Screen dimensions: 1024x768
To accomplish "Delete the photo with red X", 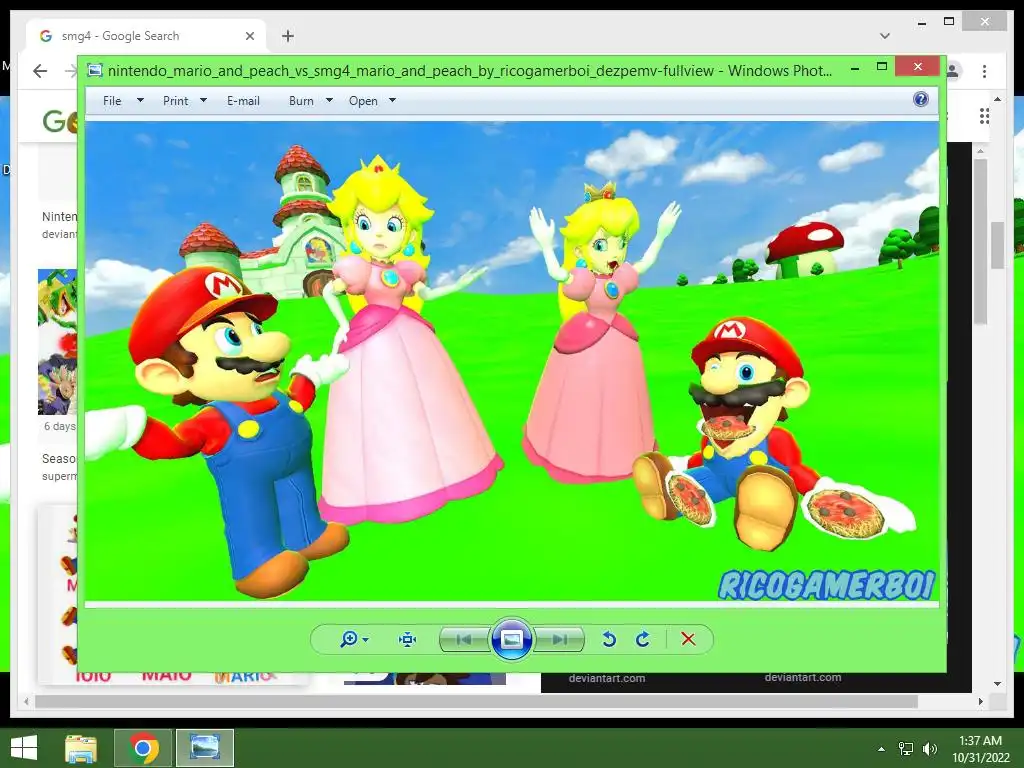I will tap(688, 639).
